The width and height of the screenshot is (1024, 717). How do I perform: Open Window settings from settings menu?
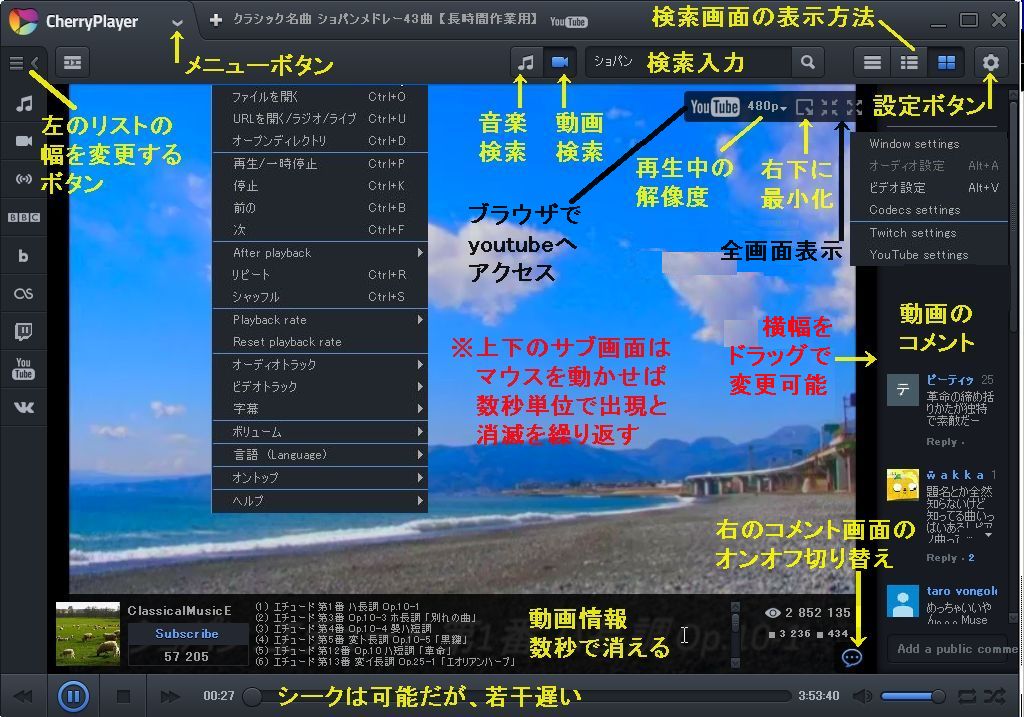click(x=929, y=144)
